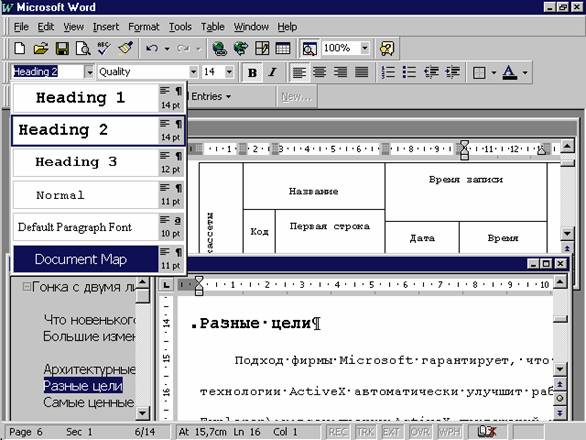Redo the last undone action
The width and height of the screenshot is (586, 440).
tap(183, 48)
